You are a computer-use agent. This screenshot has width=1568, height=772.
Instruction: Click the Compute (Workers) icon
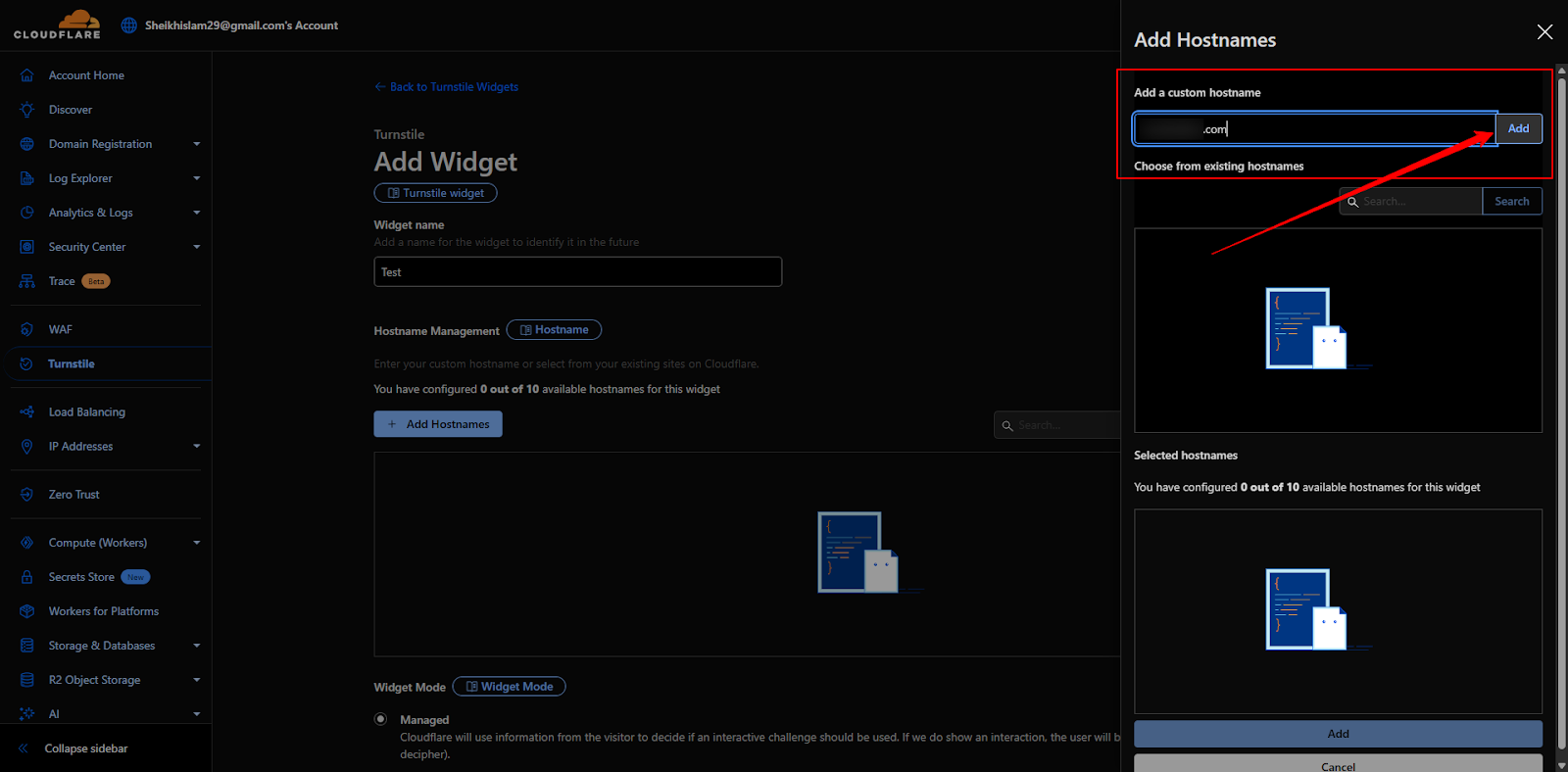[x=26, y=543]
